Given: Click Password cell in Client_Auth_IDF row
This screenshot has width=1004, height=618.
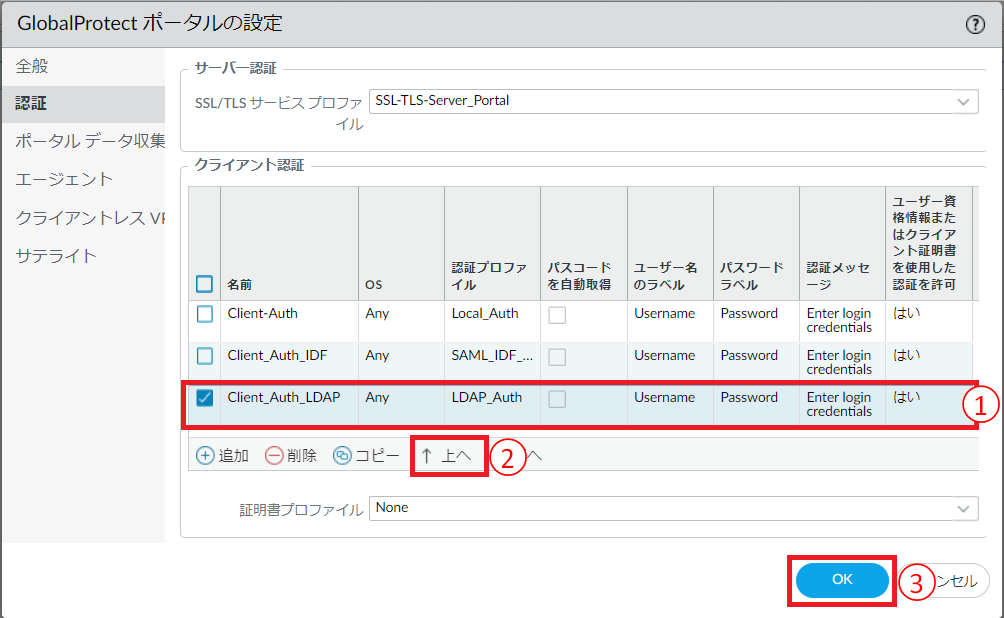Looking at the screenshot, I should 749,355.
